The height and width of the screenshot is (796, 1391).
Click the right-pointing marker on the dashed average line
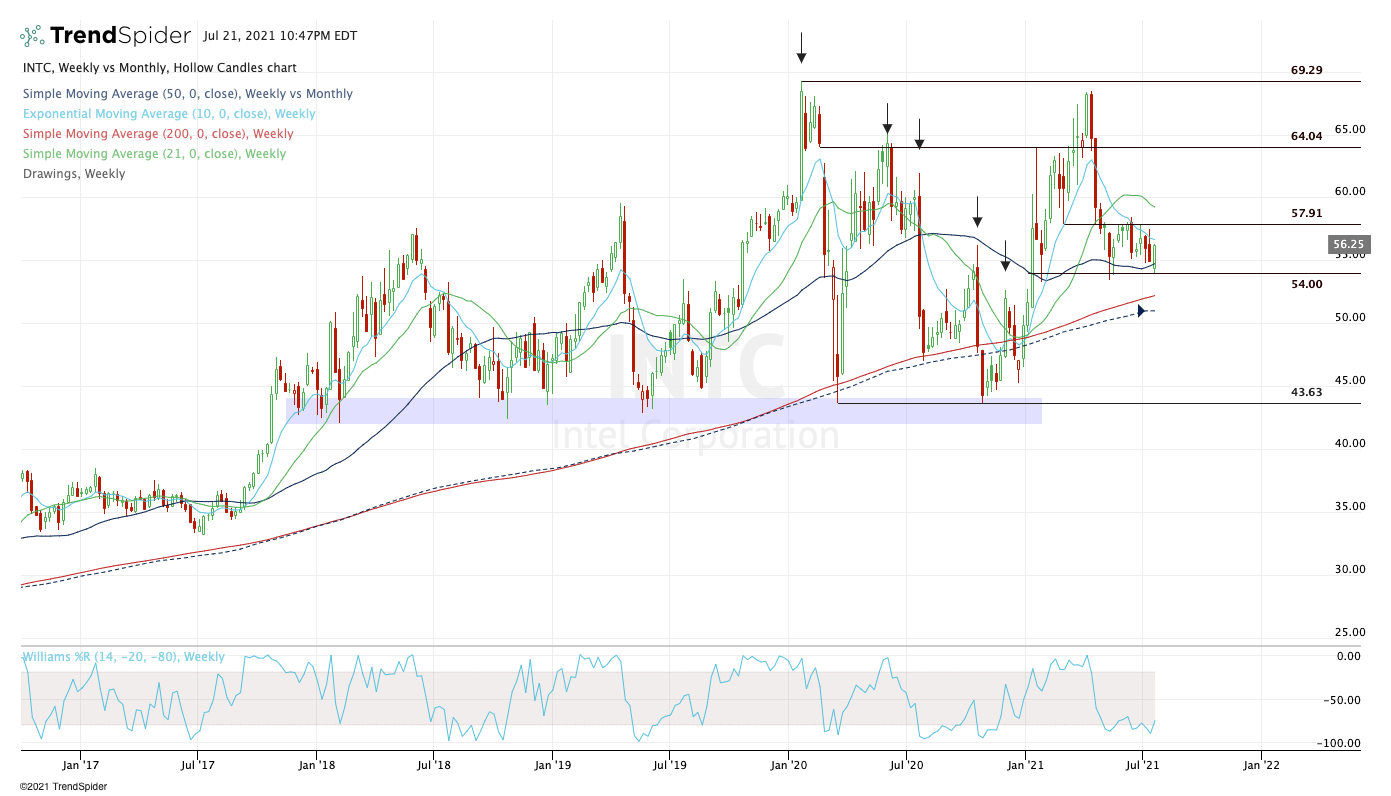[x=1141, y=311]
